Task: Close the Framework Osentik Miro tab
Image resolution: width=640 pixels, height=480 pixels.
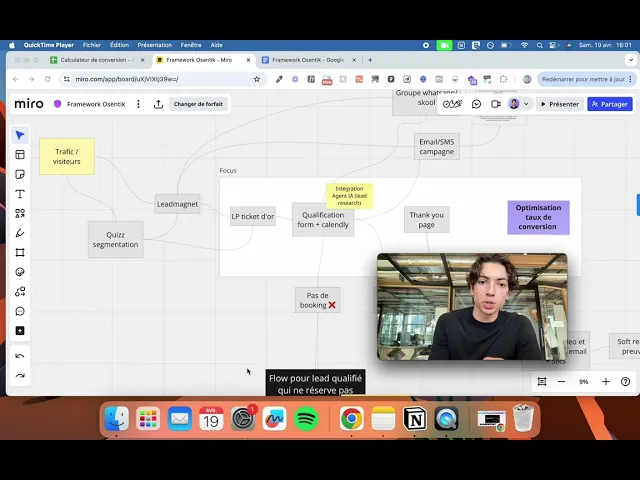Action: click(248, 60)
